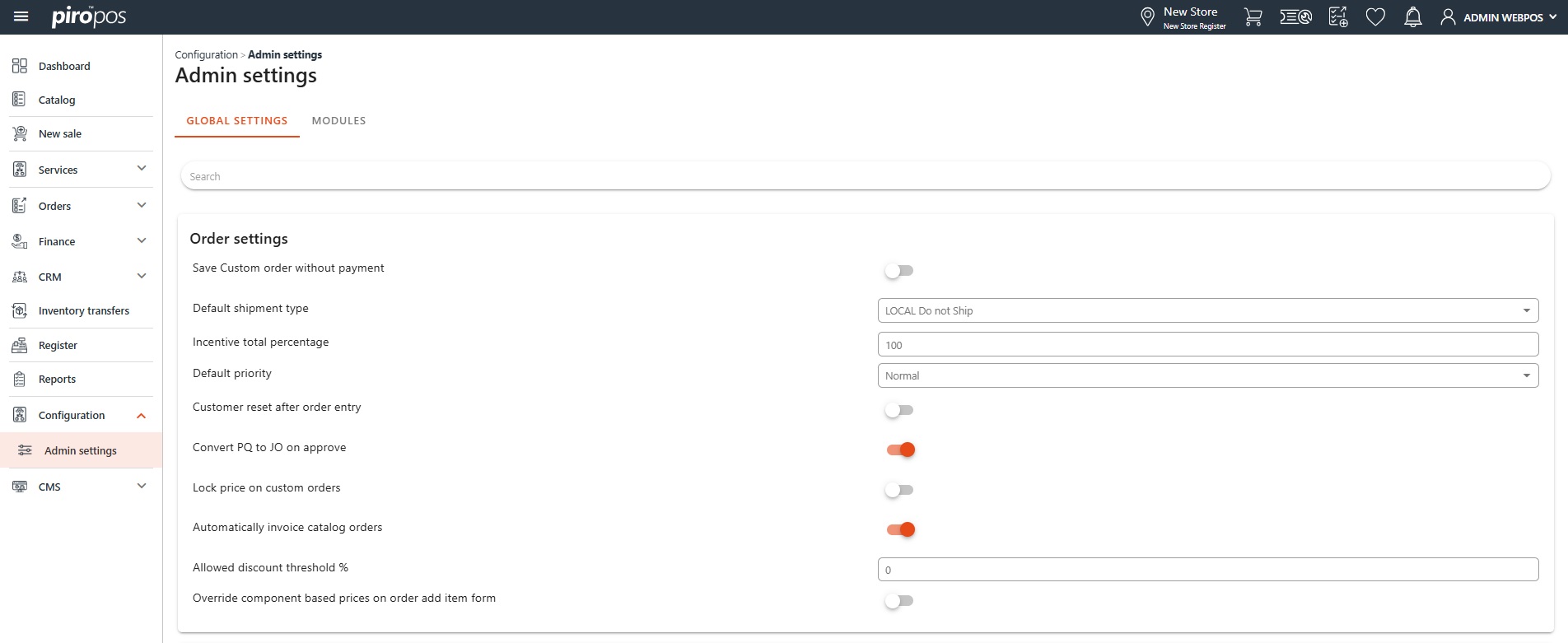The image size is (1568, 643).
Task: Select the Global Settings tab
Action: point(237,120)
